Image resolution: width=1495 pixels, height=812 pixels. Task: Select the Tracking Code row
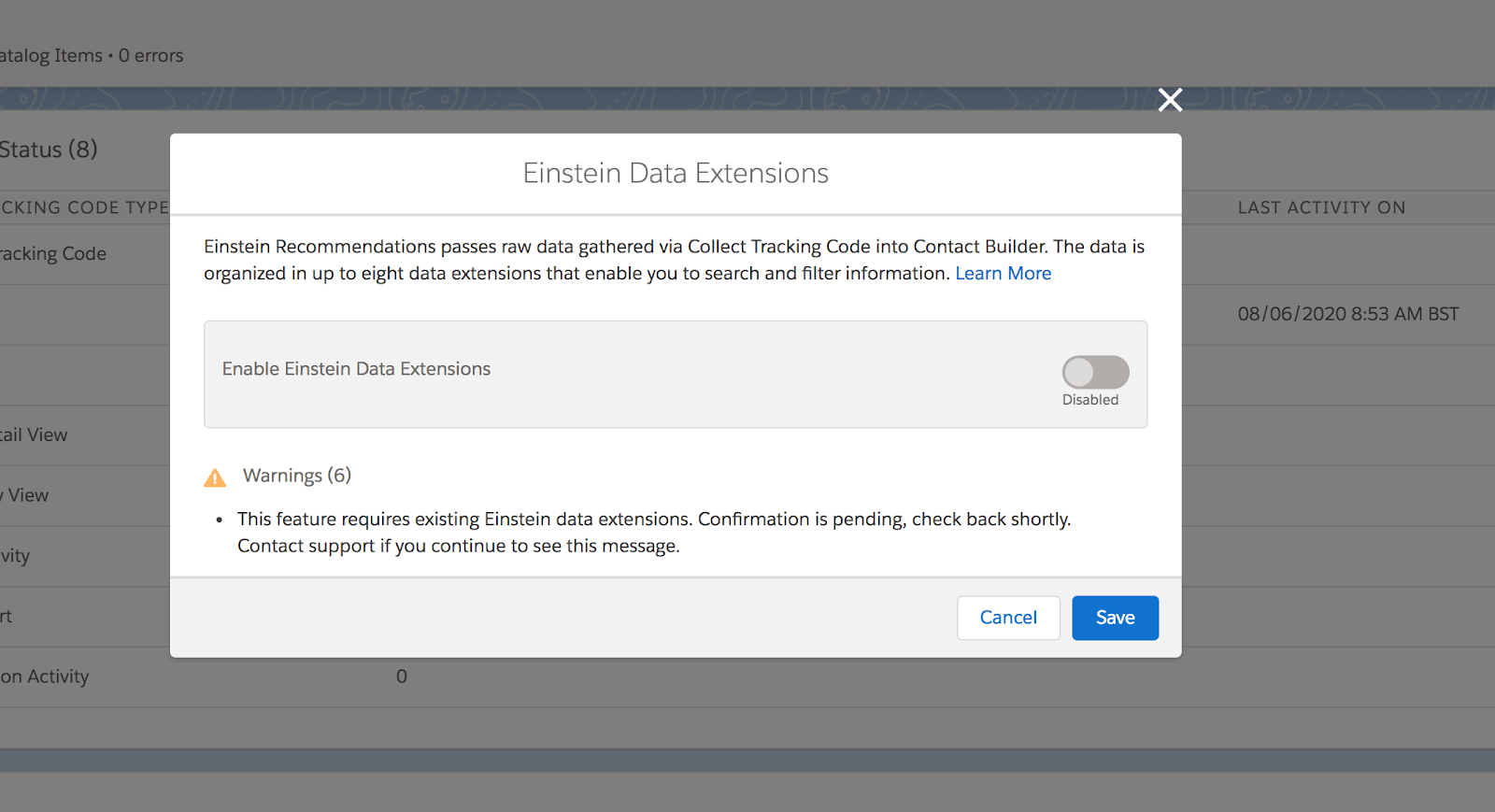(53, 254)
